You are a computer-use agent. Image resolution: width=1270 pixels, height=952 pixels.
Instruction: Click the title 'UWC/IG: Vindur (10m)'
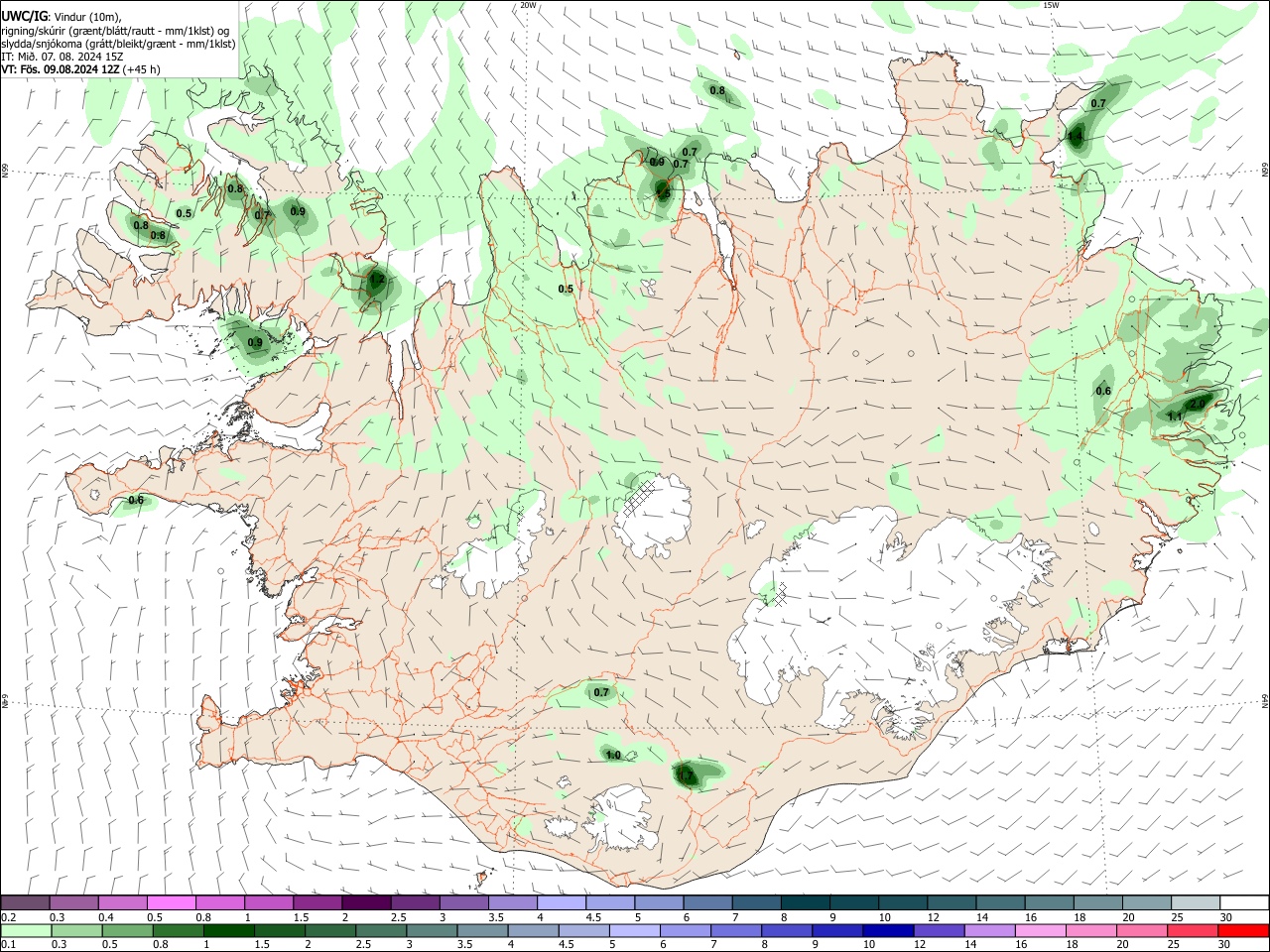click(62, 17)
